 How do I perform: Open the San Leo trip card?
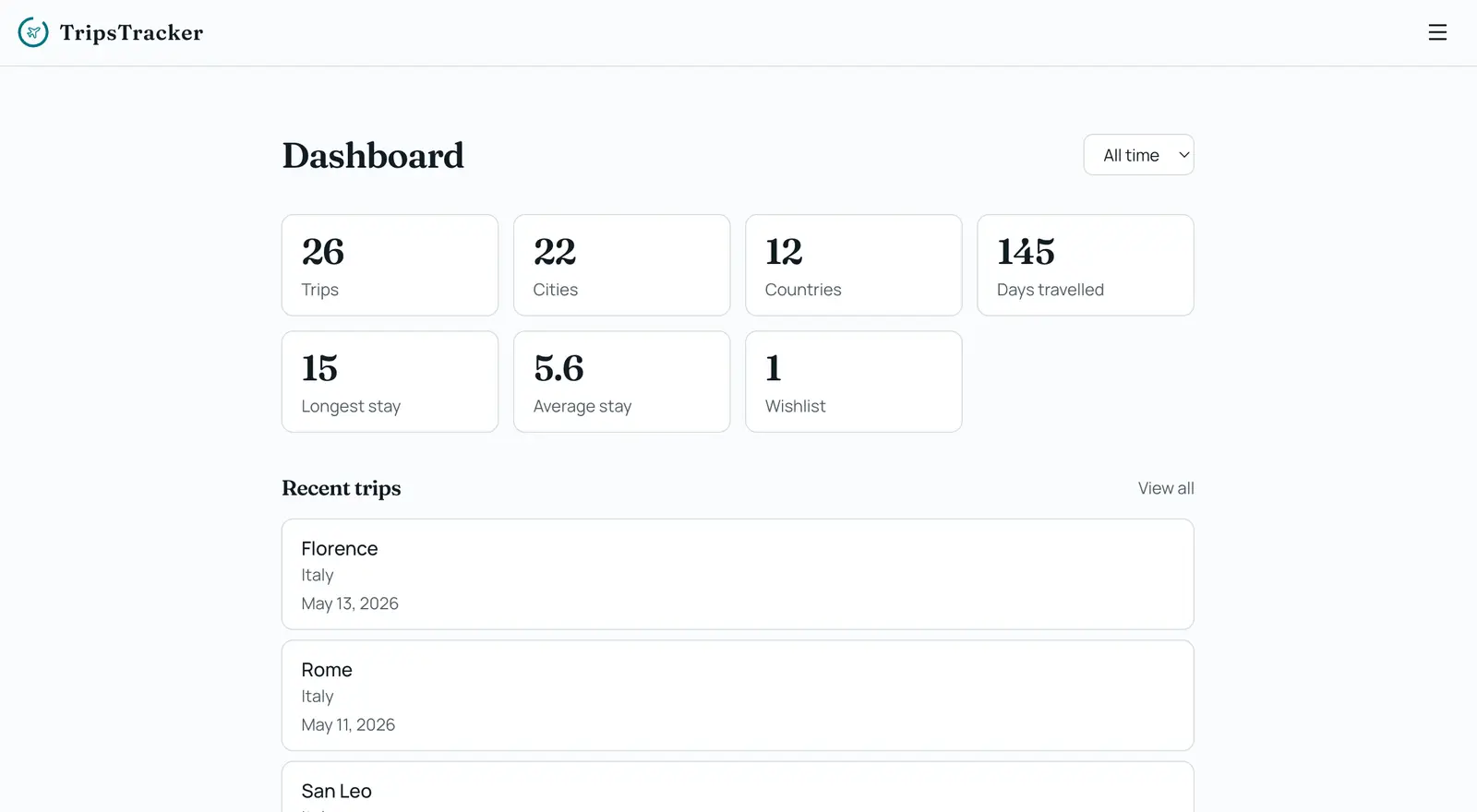coord(738,787)
